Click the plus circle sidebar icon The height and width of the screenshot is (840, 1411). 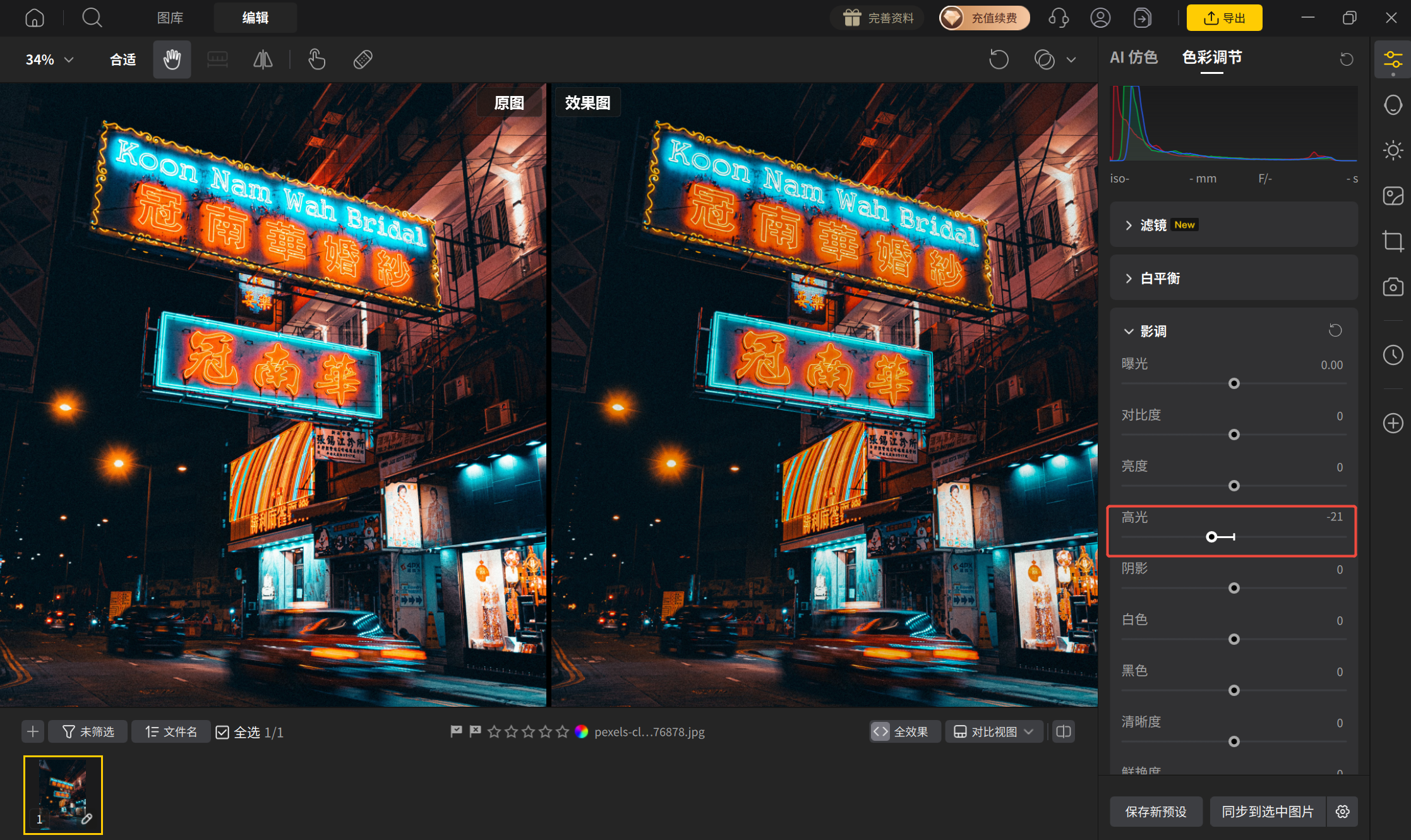(x=1393, y=423)
